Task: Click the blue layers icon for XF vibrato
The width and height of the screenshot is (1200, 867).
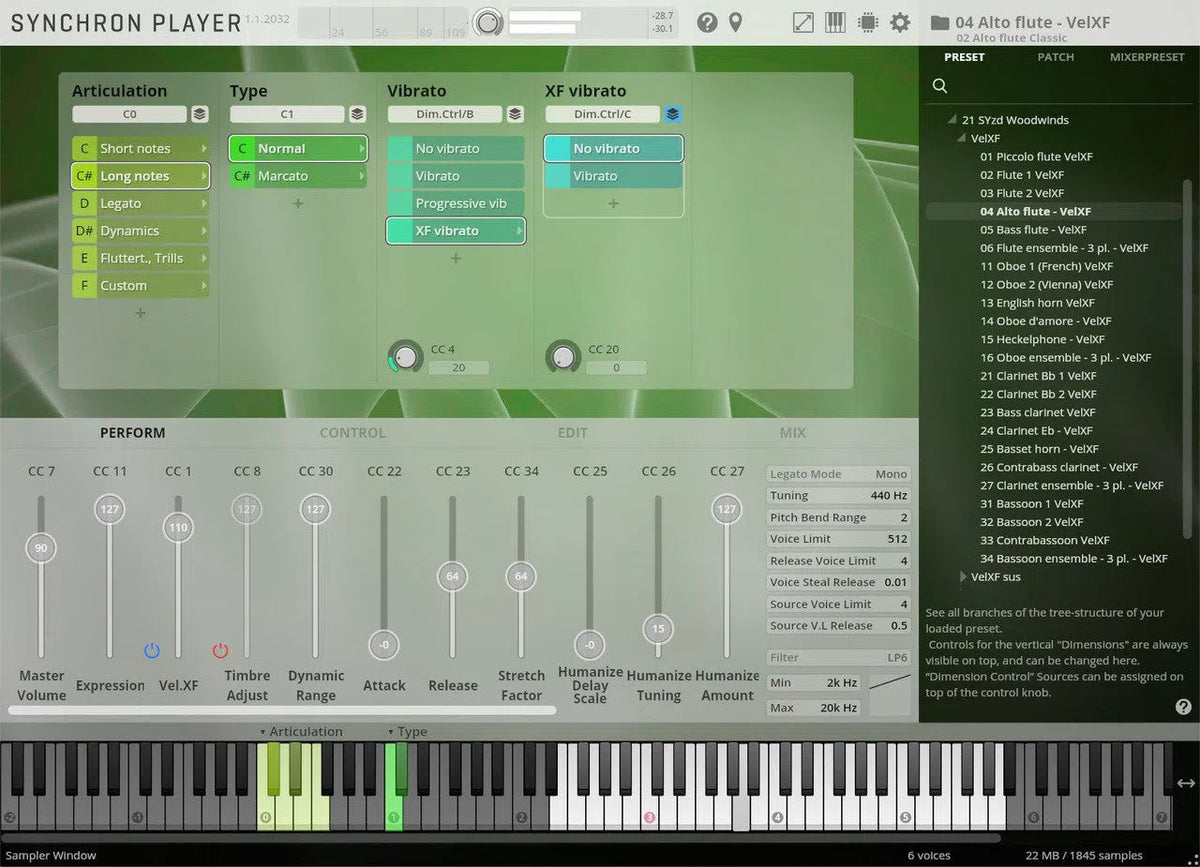Action: 673,114
